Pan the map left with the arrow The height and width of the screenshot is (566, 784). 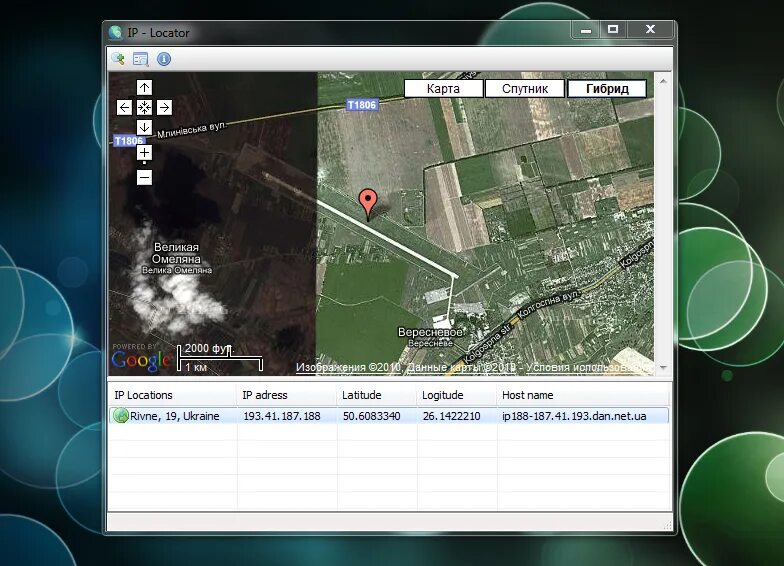point(124,108)
